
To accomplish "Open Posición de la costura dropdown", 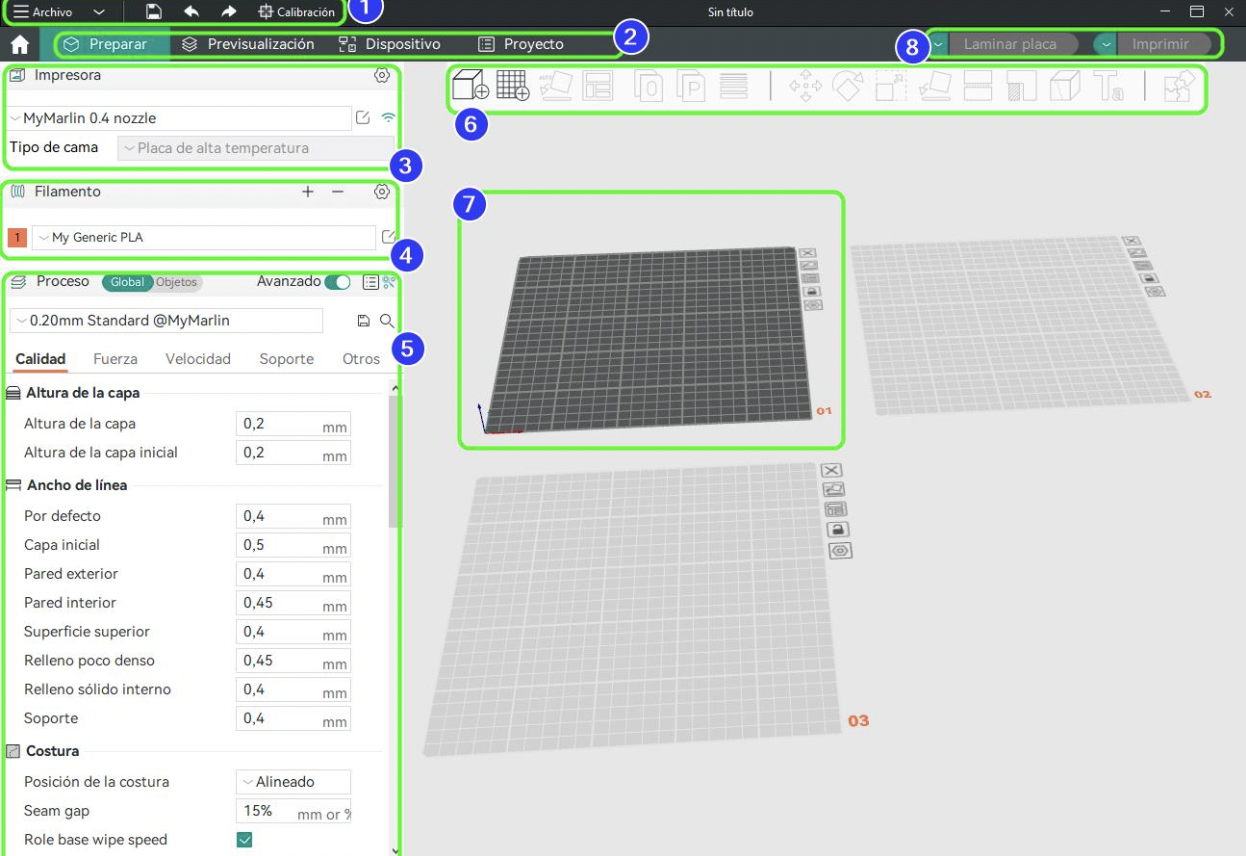I will point(294,782).
